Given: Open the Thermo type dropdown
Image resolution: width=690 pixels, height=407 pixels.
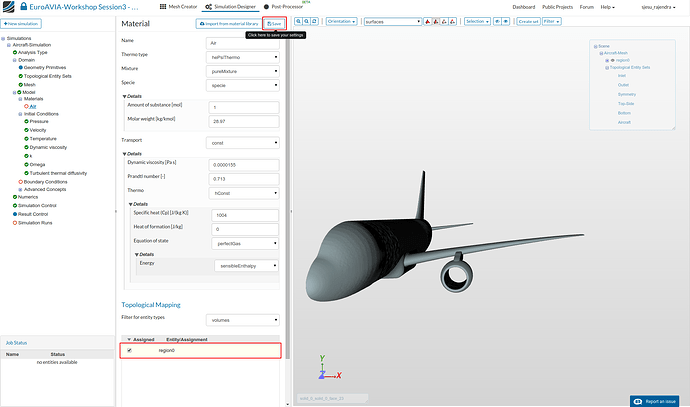Looking at the screenshot, I should click(242, 57).
